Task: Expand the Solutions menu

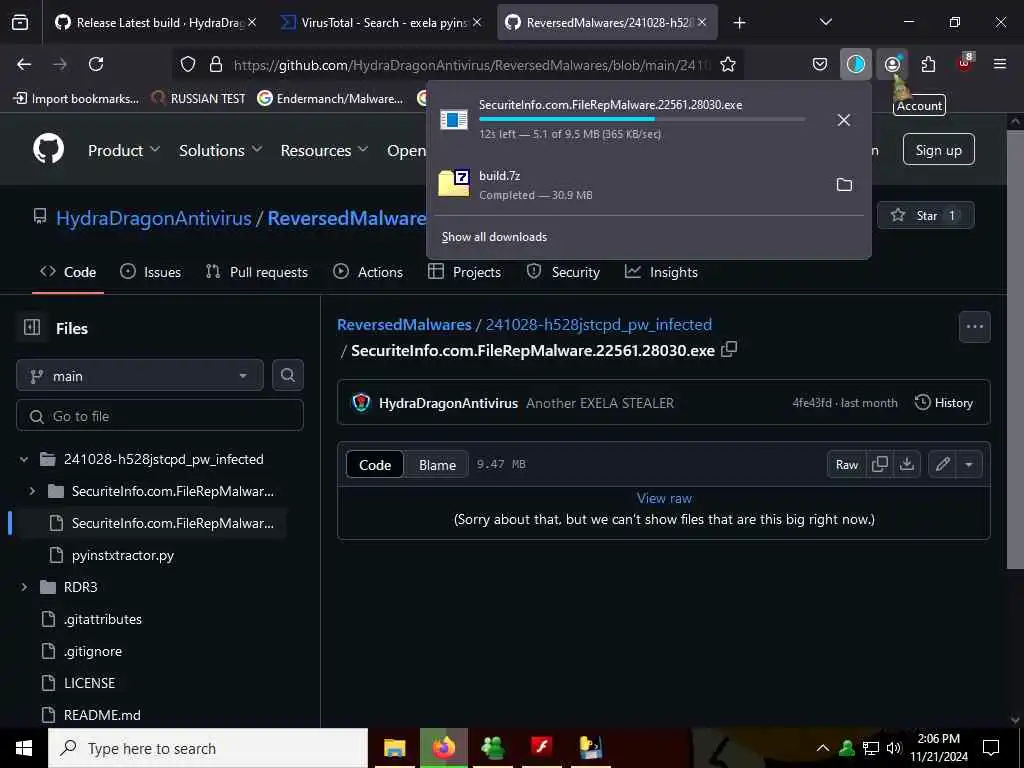Action: (221, 150)
